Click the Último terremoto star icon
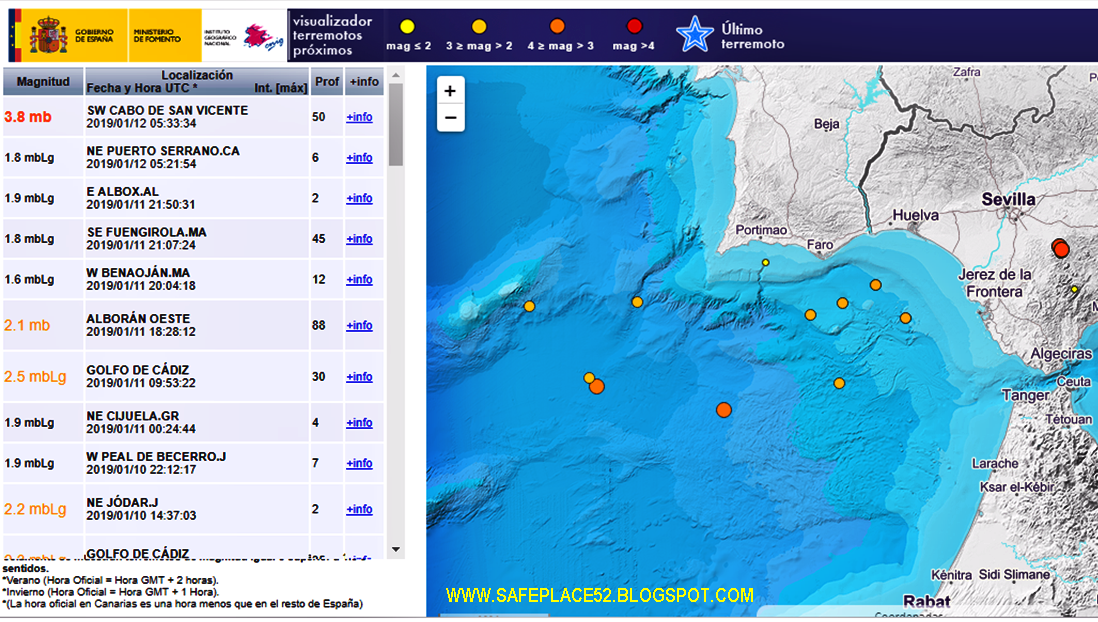 695,35
